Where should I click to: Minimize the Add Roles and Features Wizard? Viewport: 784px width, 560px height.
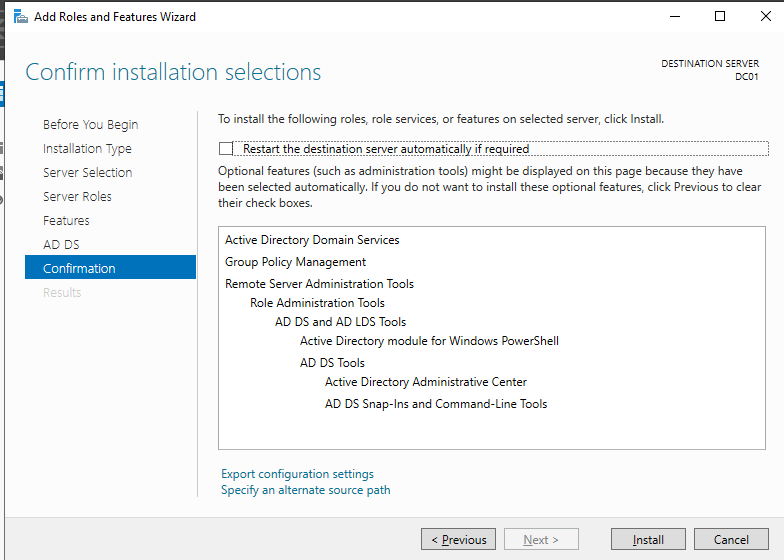pos(675,16)
